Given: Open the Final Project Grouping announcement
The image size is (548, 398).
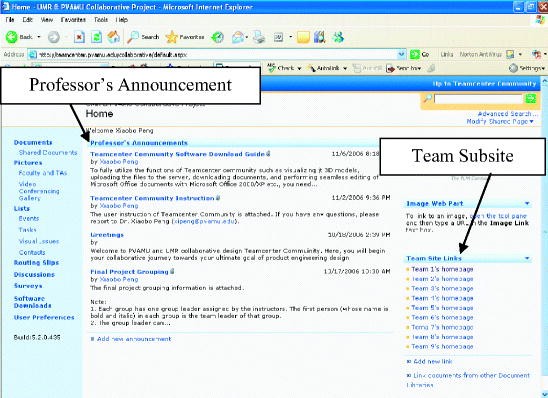Looking at the screenshot, I should click(x=129, y=272).
